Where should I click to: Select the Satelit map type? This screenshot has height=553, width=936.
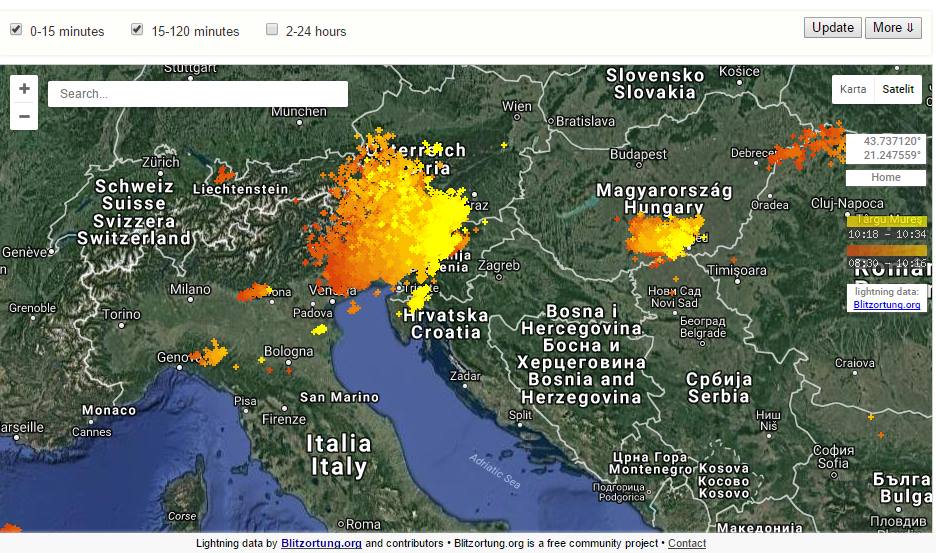point(897,89)
